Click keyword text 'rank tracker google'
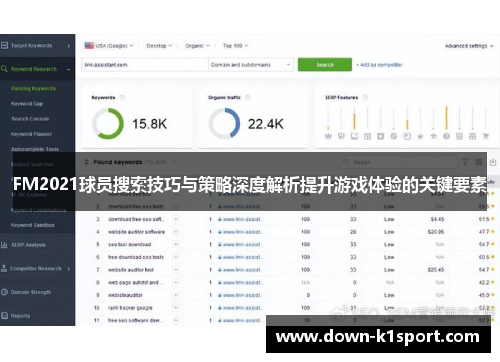Image resolution: width=500 pixels, height=362 pixels. click(130, 308)
